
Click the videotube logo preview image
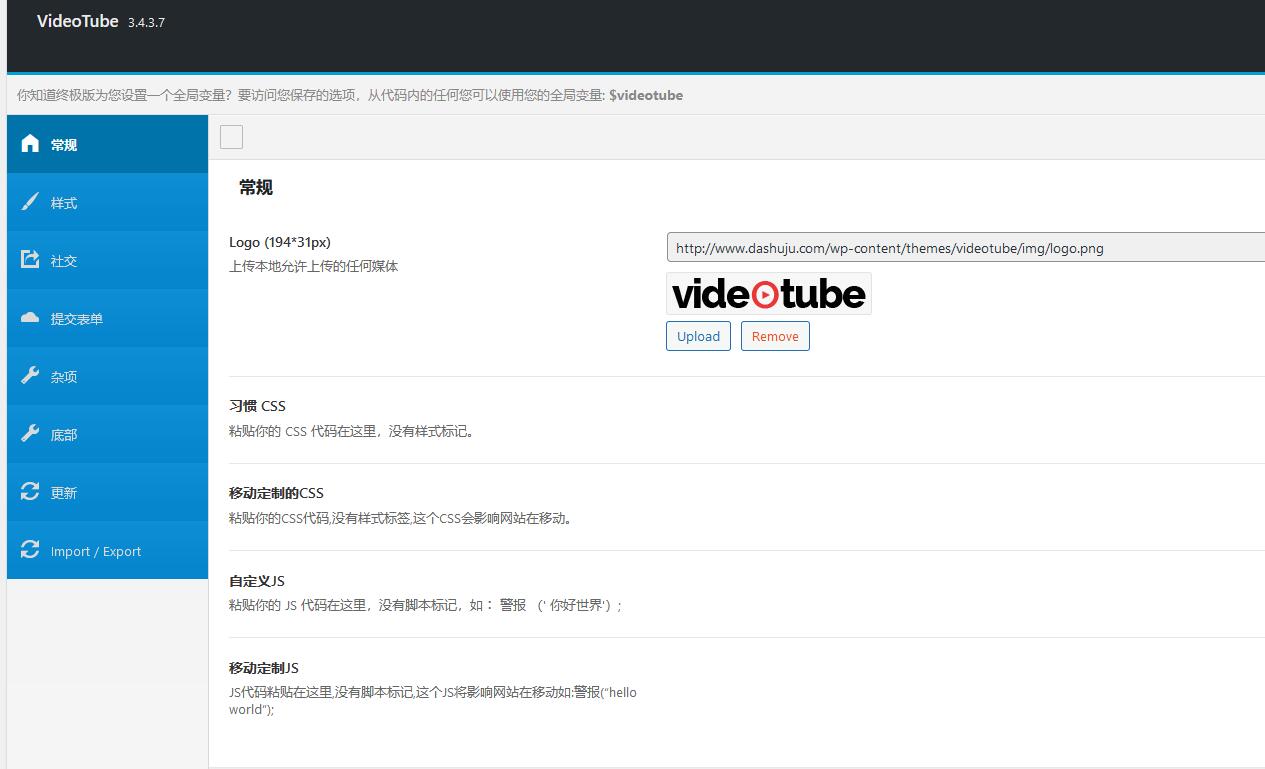tap(768, 294)
